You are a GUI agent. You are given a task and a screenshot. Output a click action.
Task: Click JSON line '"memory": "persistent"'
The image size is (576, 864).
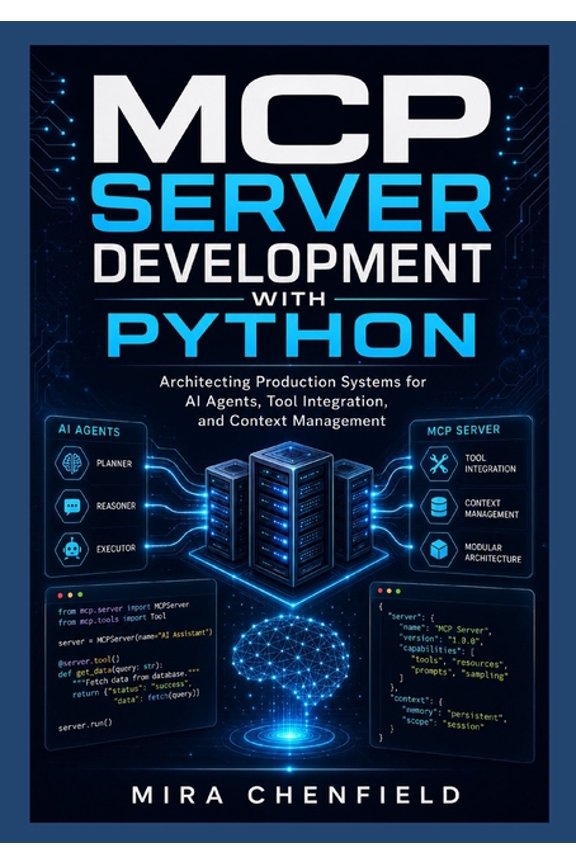tap(454, 714)
